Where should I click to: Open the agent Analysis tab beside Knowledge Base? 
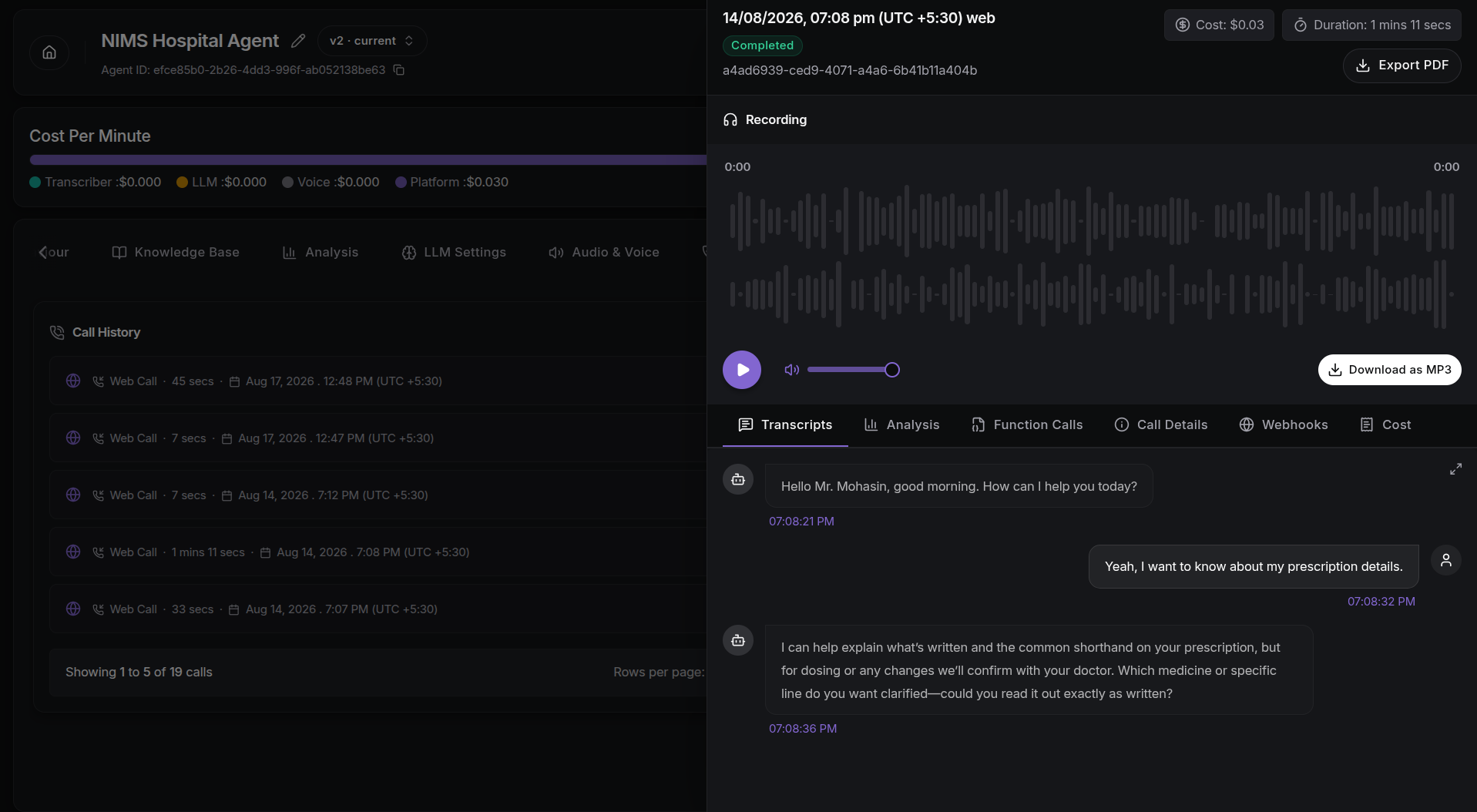point(321,253)
